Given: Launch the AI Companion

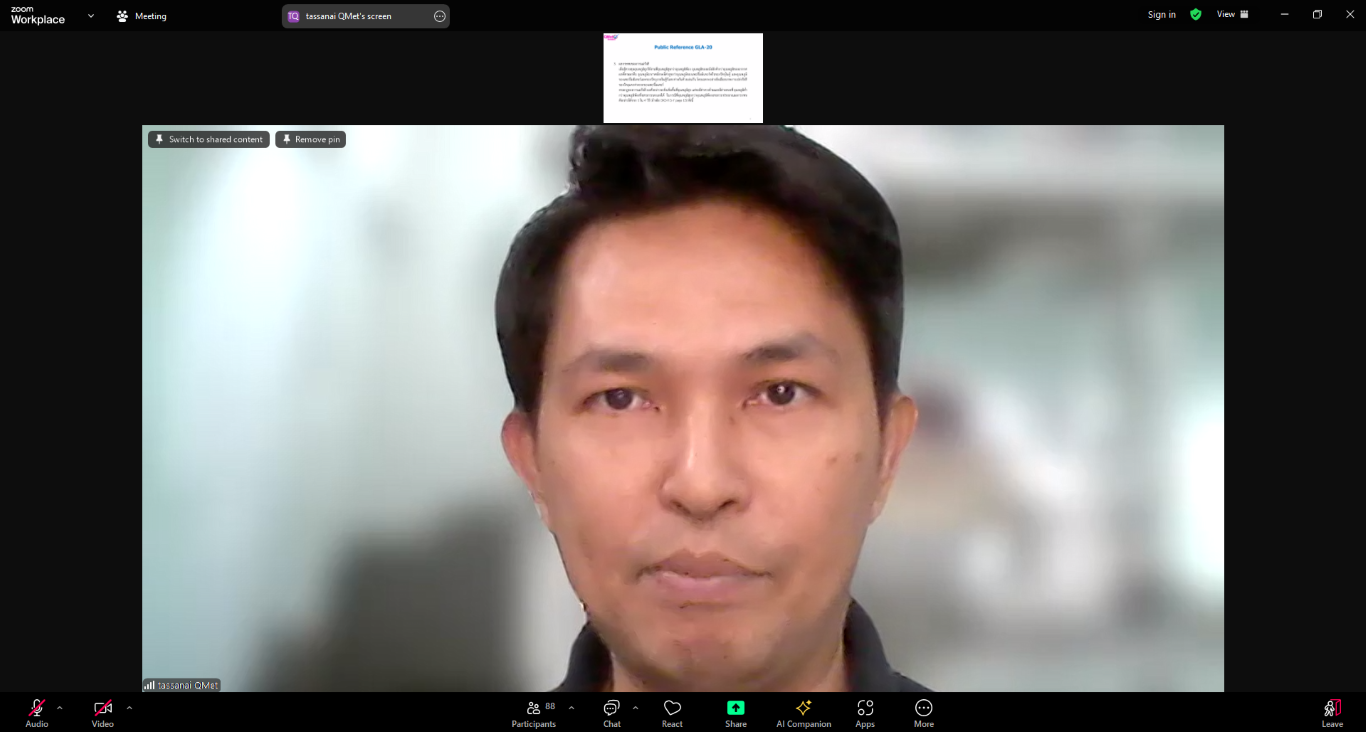Looking at the screenshot, I should click(x=803, y=712).
